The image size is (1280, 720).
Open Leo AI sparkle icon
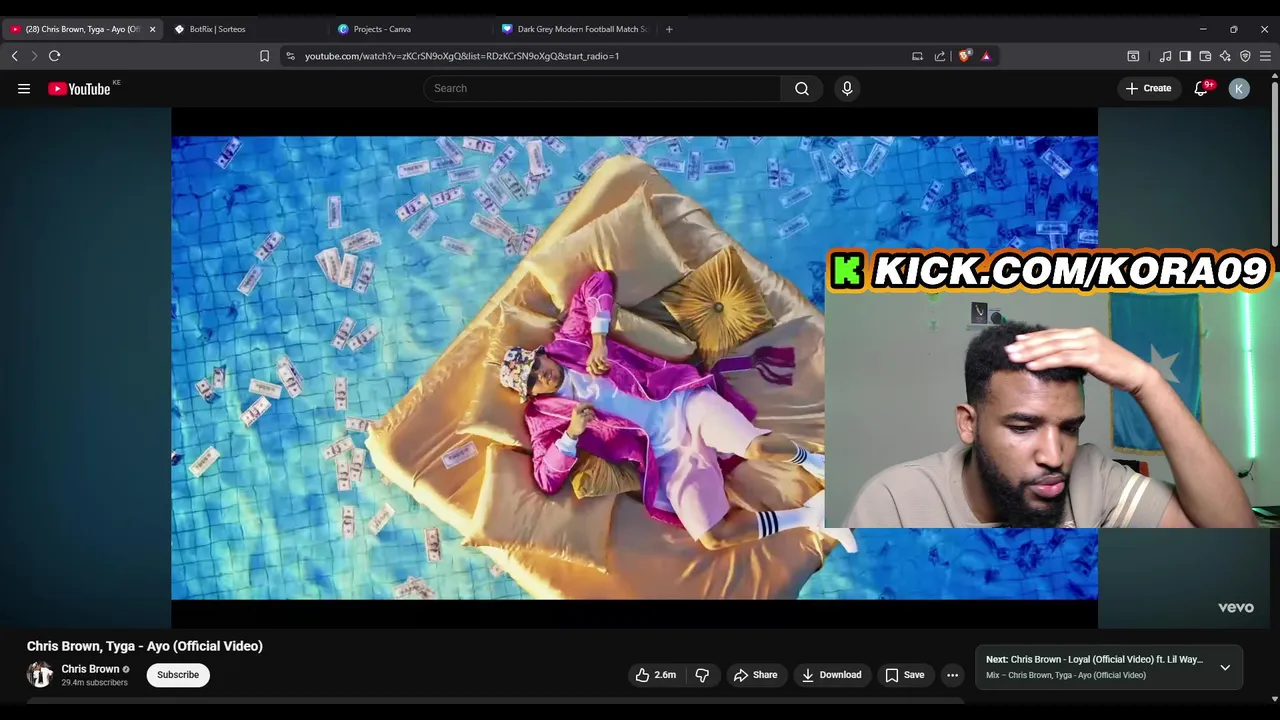coord(1226,56)
